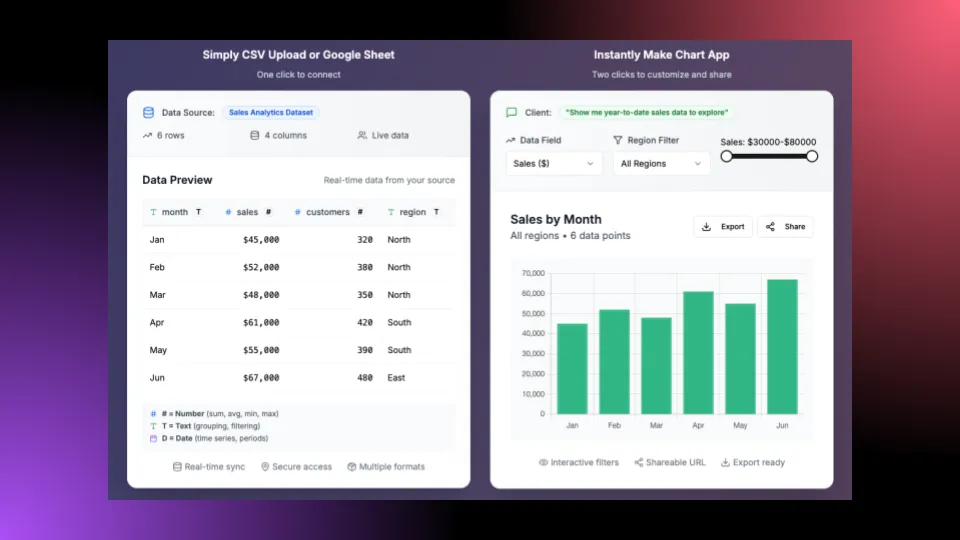Select the sales column header
Screen dimensions: 960x540
(247, 212)
